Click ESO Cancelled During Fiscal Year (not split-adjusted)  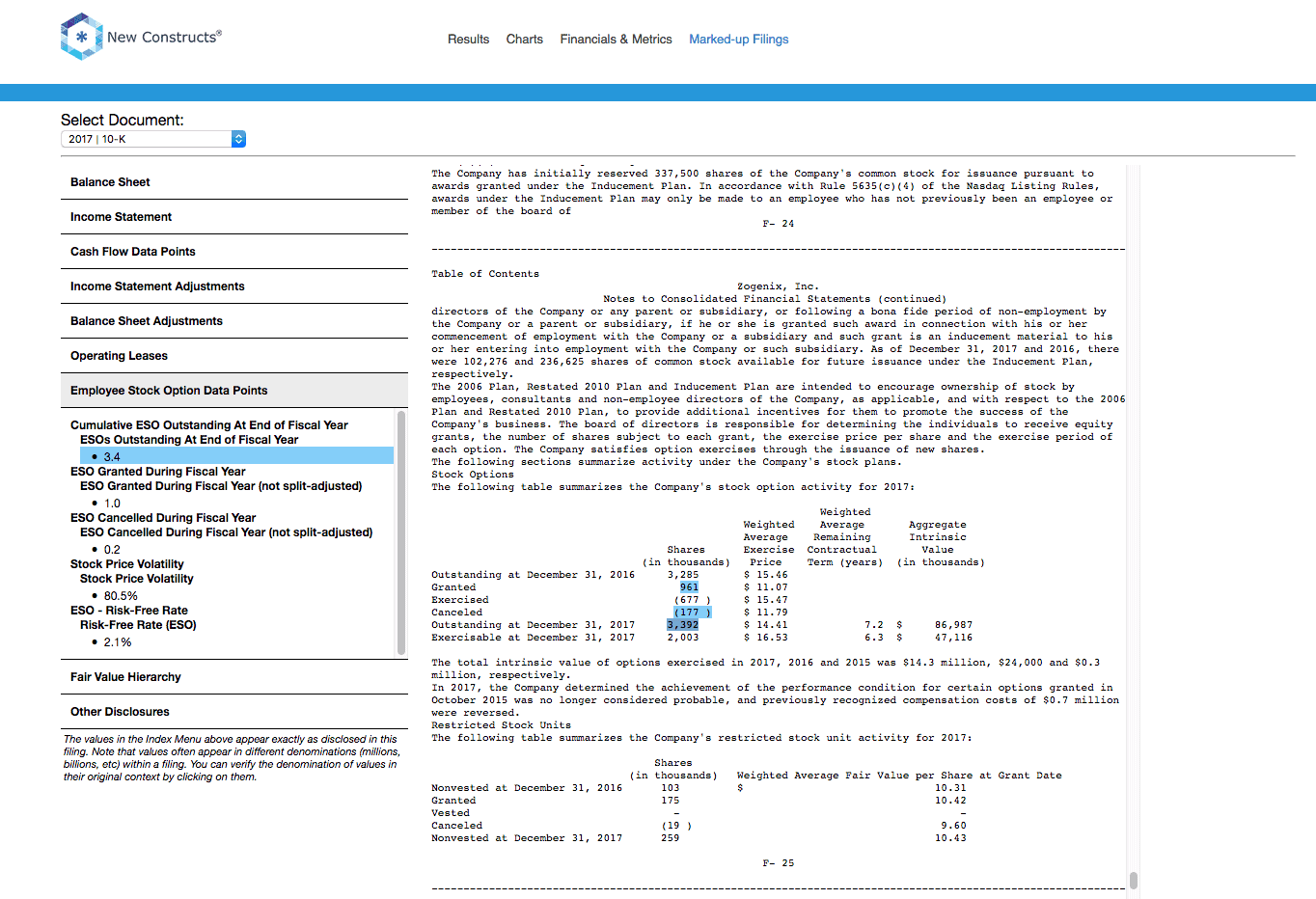[x=226, y=532]
